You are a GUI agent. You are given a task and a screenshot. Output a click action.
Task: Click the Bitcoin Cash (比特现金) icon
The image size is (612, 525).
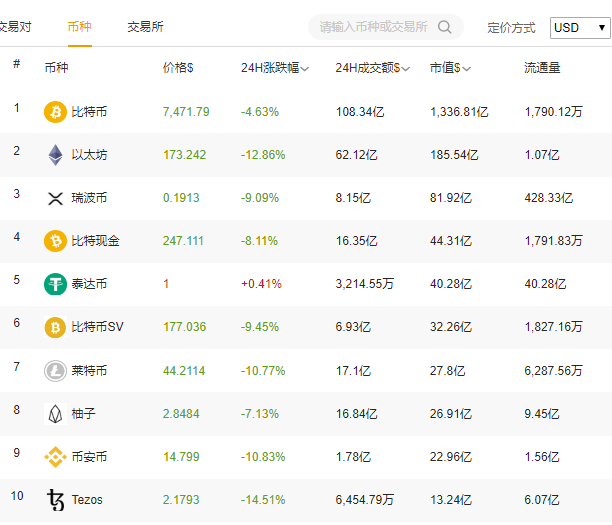click(x=55, y=241)
